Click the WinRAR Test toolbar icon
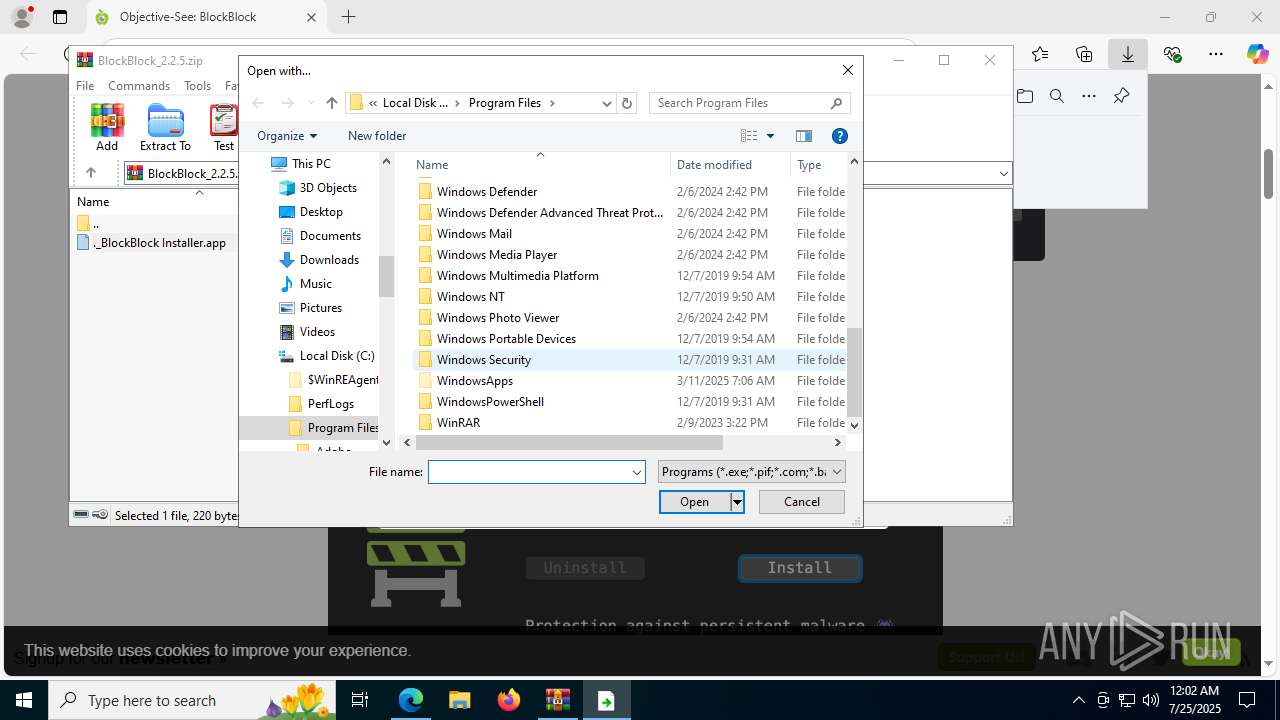Image resolution: width=1280 pixels, height=720 pixels. click(x=224, y=127)
